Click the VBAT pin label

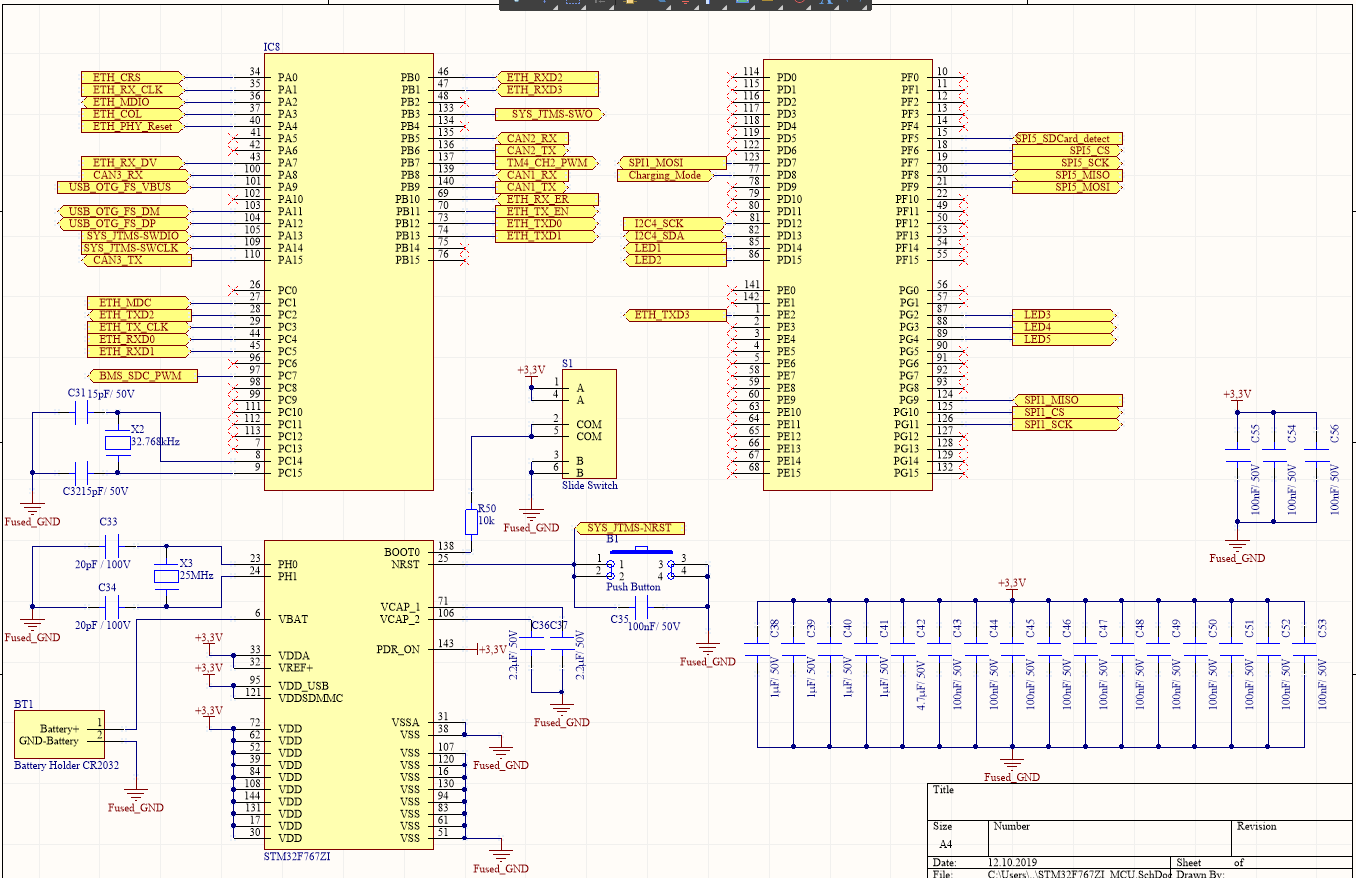tap(294, 619)
